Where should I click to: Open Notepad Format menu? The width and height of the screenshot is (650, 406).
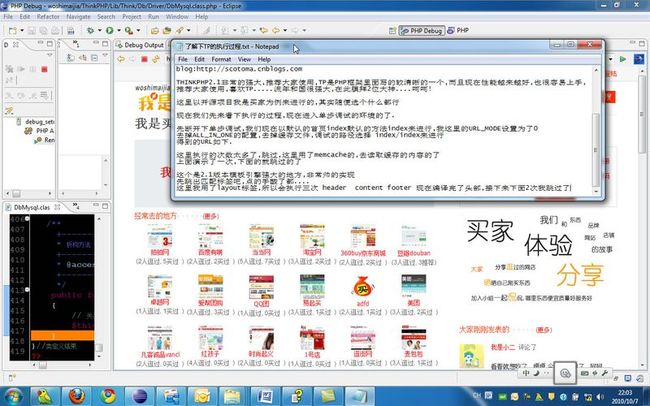pos(221,59)
